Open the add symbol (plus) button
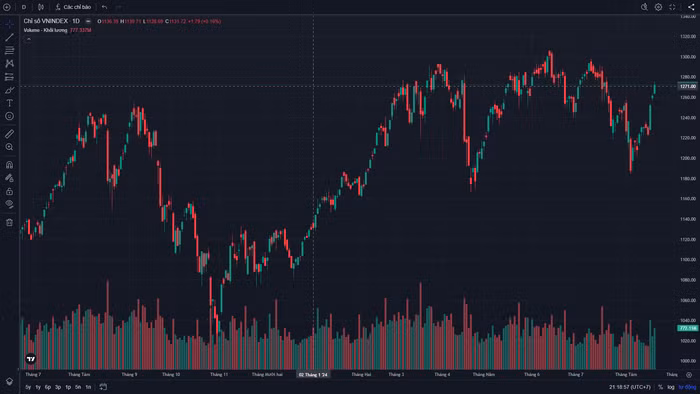The width and height of the screenshot is (700, 394). 7,7
